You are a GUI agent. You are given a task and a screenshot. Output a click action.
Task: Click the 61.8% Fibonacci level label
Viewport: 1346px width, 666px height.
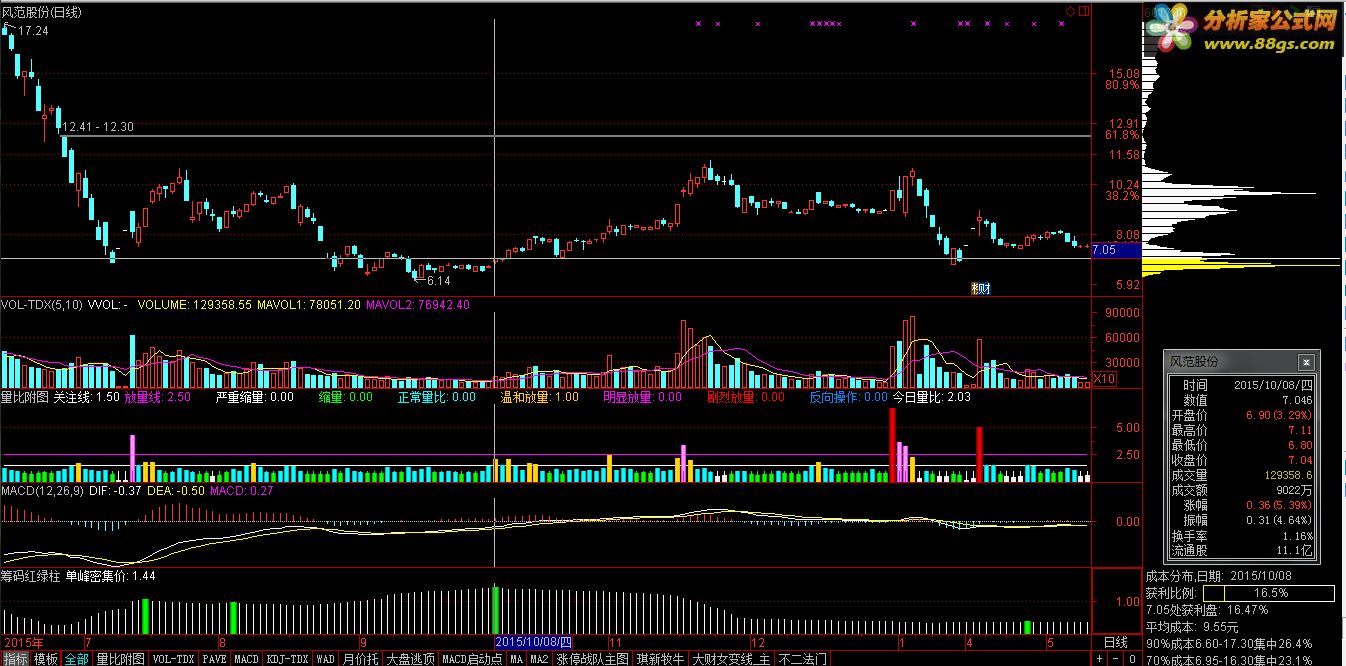(1122, 134)
